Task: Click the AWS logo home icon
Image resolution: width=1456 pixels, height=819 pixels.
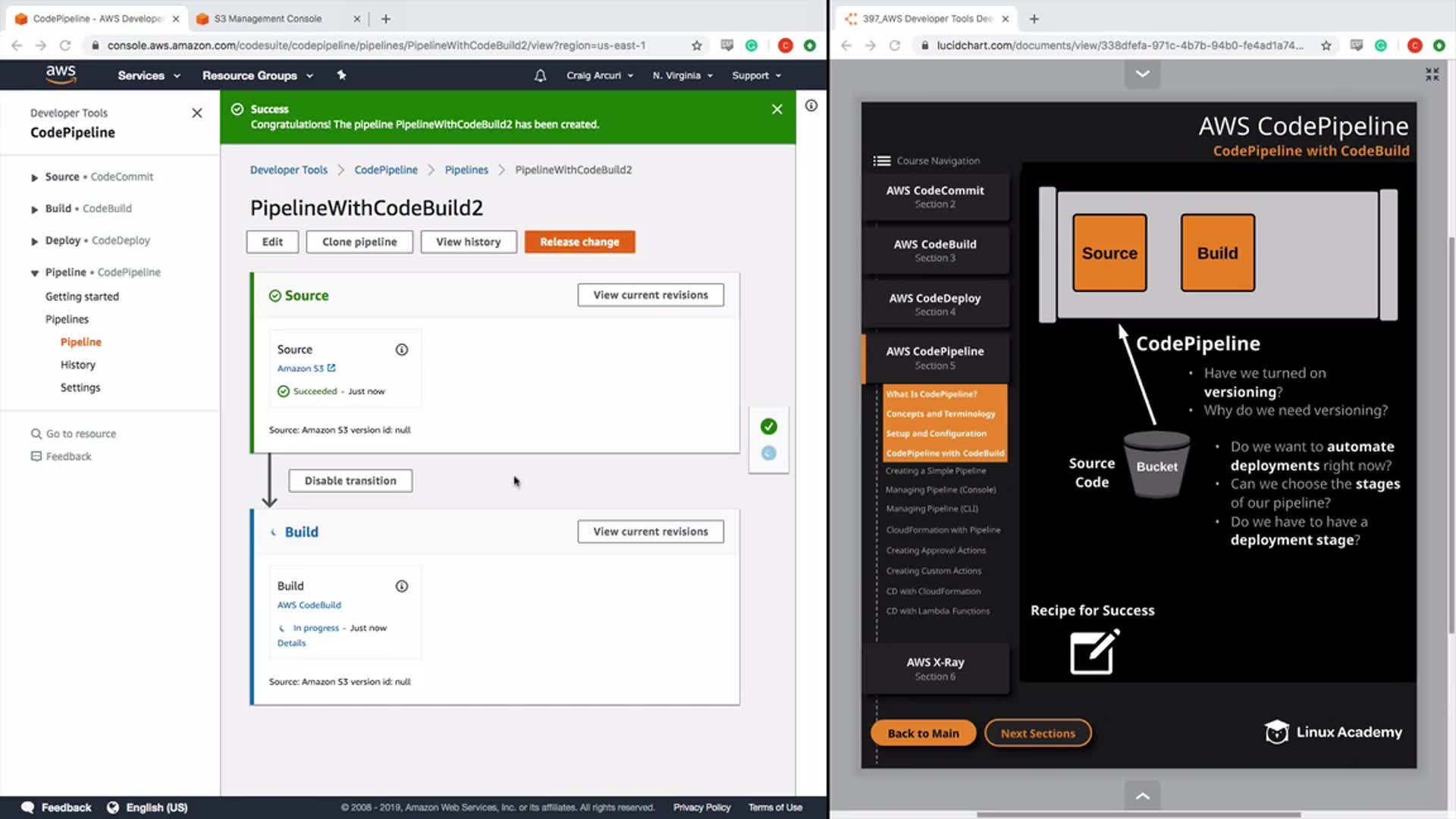Action: tap(61, 74)
